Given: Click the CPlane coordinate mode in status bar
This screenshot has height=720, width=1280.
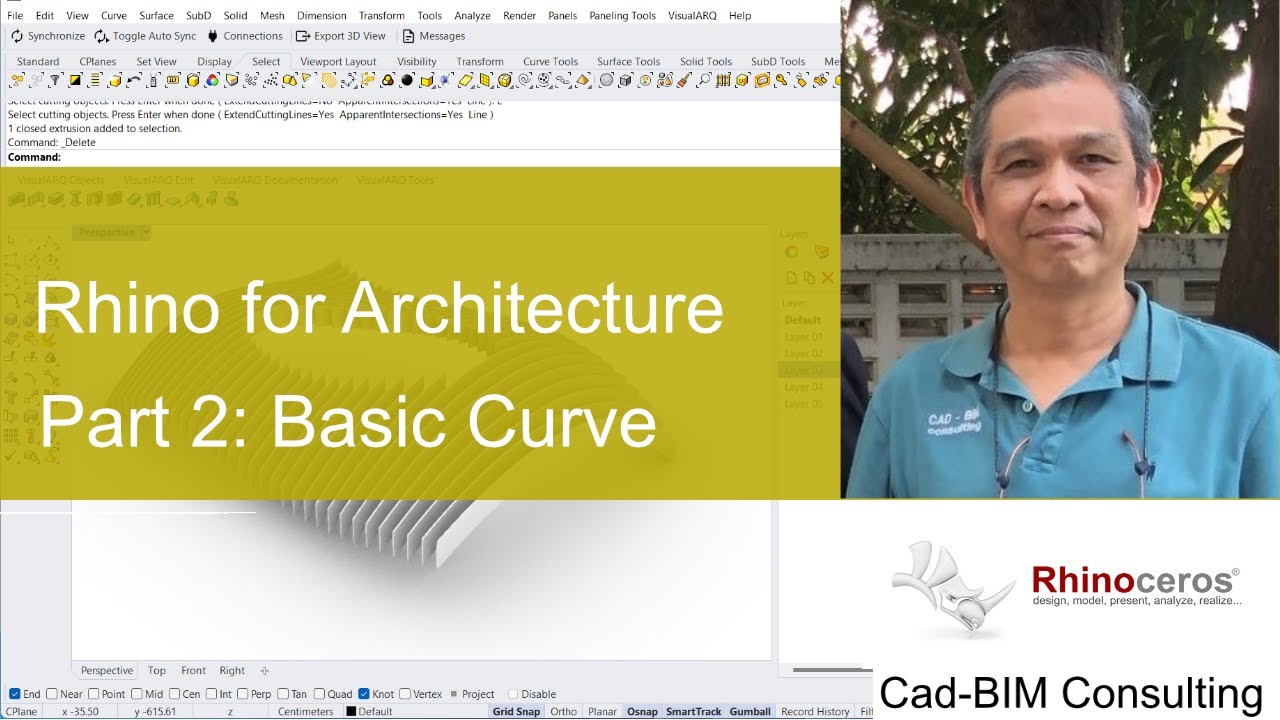Looking at the screenshot, I should pos(22,712).
